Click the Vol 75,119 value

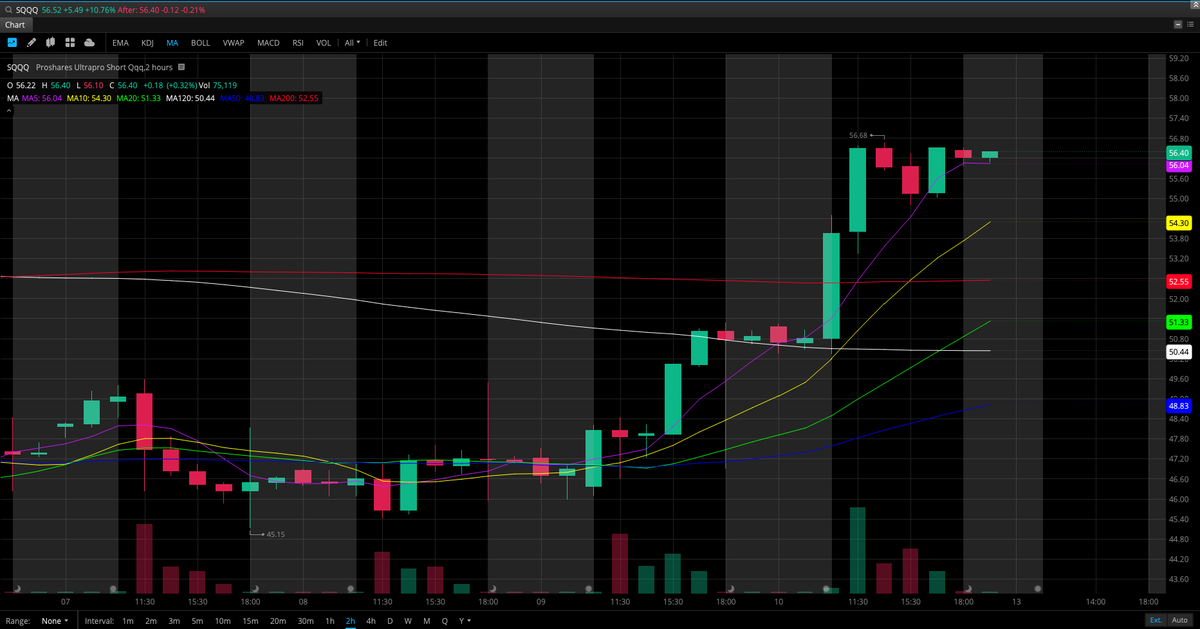pyautogui.click(x=224, y=85)
